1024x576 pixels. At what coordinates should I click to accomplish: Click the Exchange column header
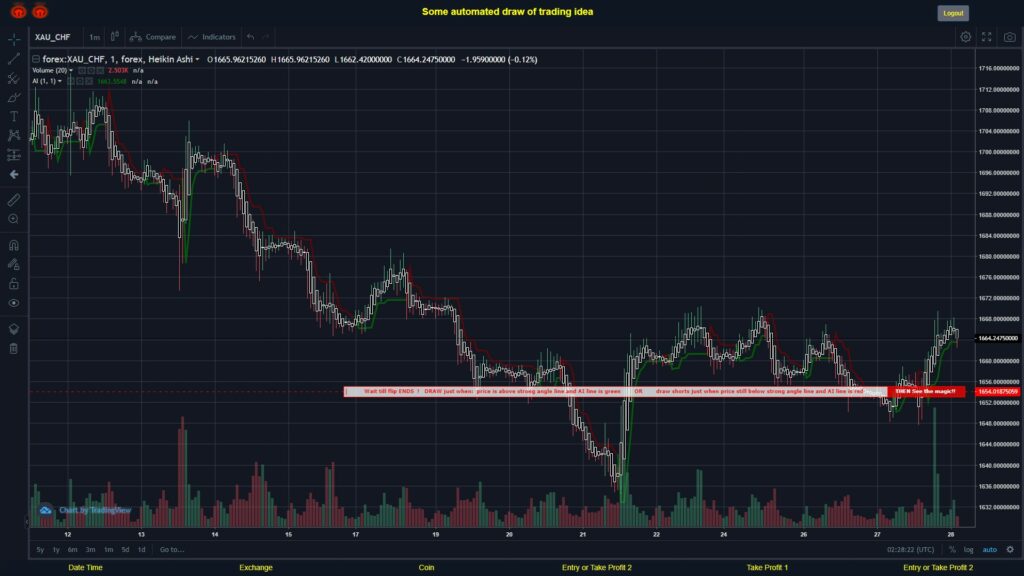pyautogui.click(x=256, y=568)
